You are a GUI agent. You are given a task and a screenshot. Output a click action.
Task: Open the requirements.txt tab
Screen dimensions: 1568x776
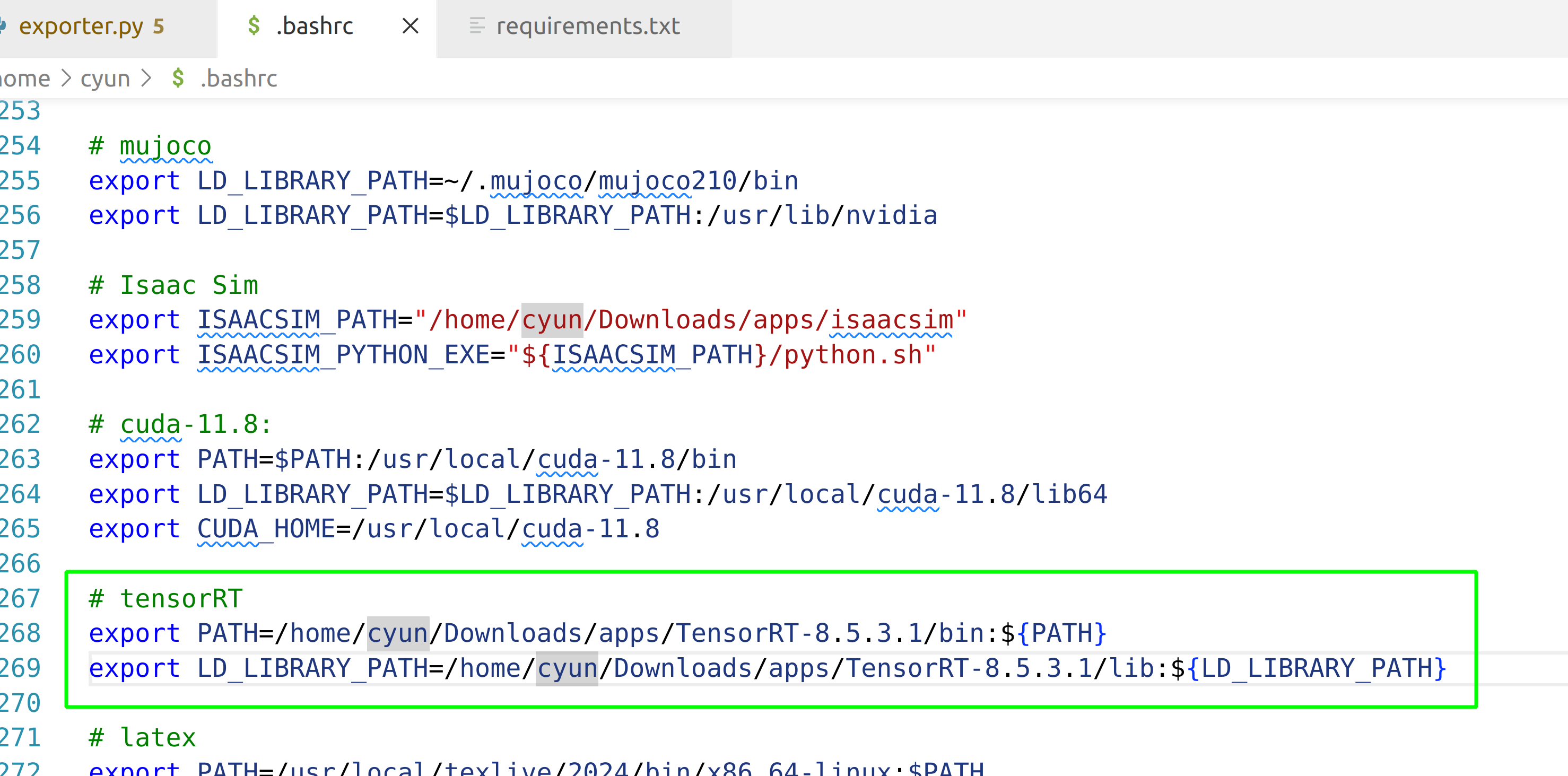(x=587, y=26)
